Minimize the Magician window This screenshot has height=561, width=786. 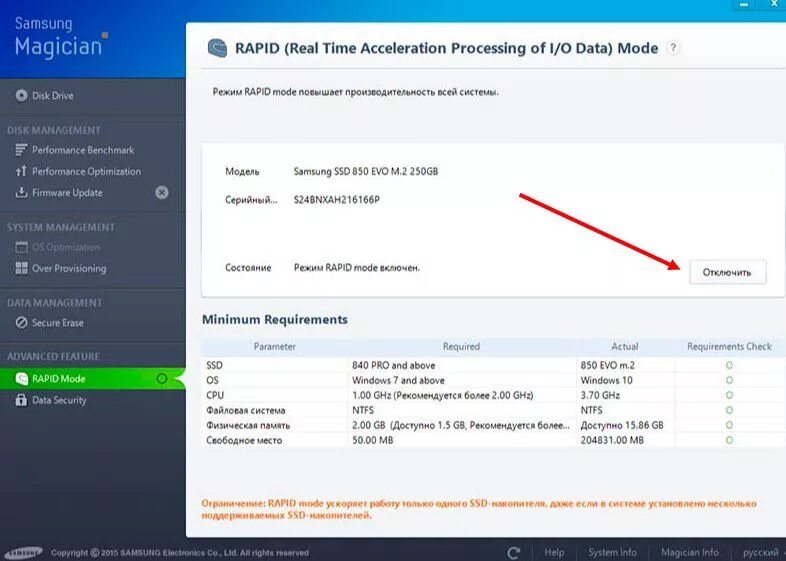(744, 5)
